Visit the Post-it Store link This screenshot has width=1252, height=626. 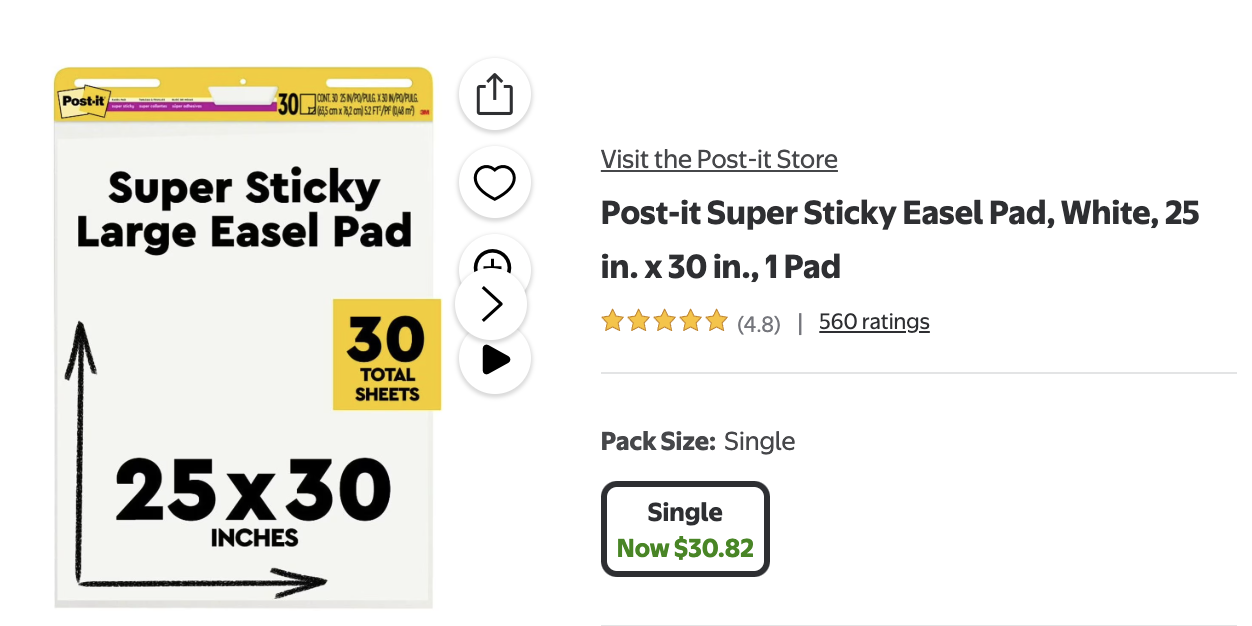[719, 159]
